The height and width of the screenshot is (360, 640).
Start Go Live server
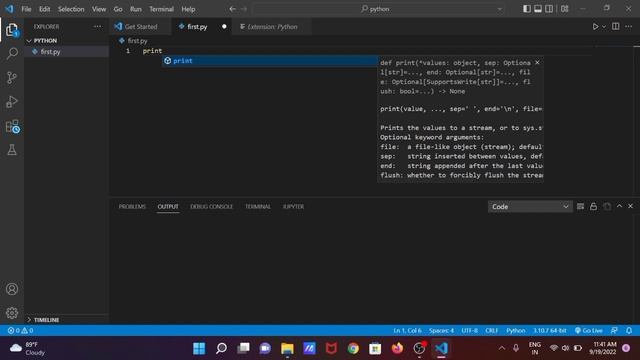point(588,330)
